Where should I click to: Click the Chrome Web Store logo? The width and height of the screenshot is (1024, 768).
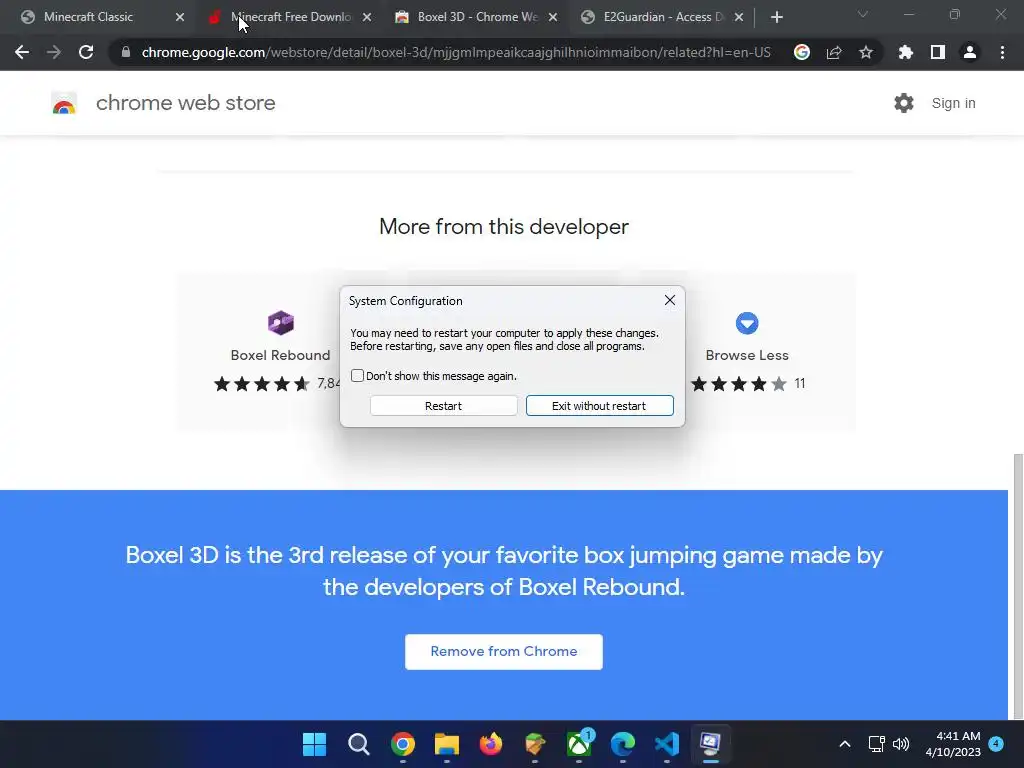click(x=64, y=103)
